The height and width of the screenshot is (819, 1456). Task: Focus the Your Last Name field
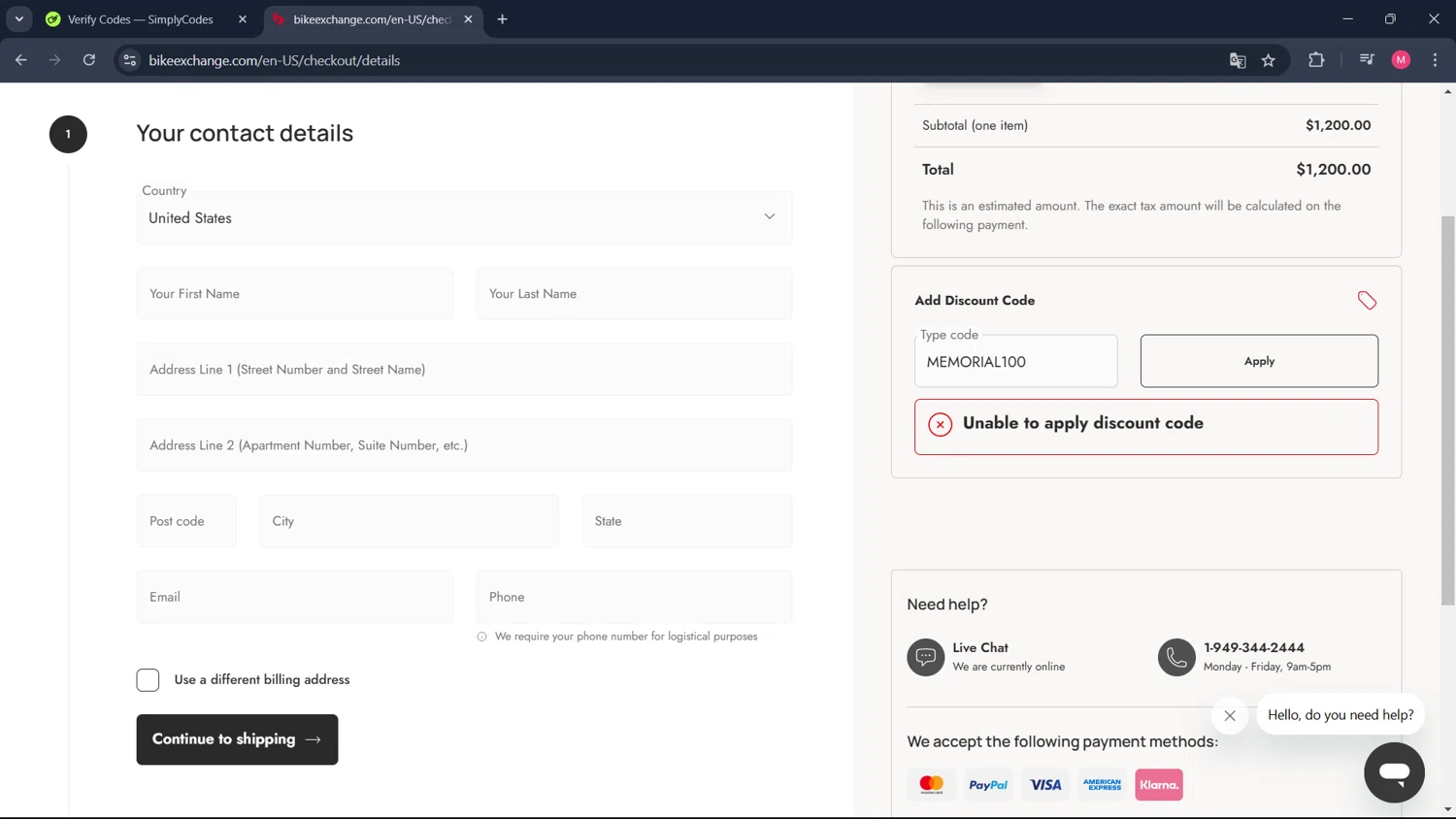click(634, 294)
